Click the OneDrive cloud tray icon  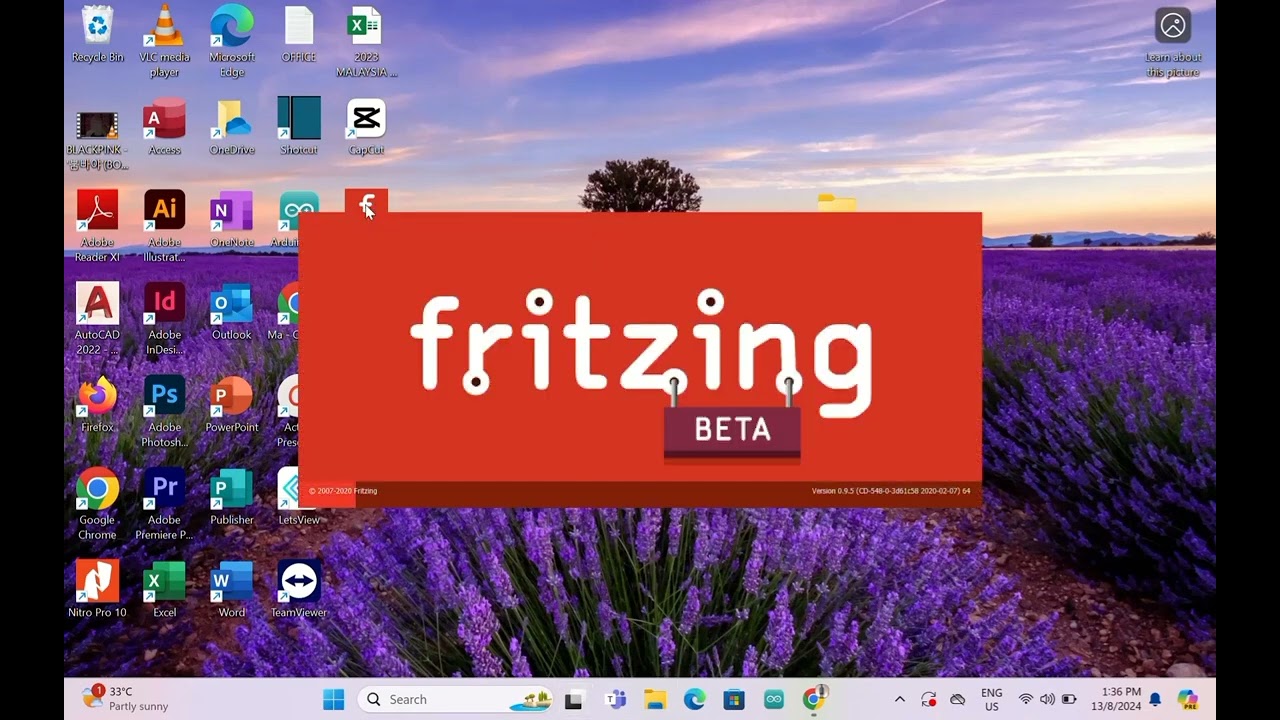point(957,699)
